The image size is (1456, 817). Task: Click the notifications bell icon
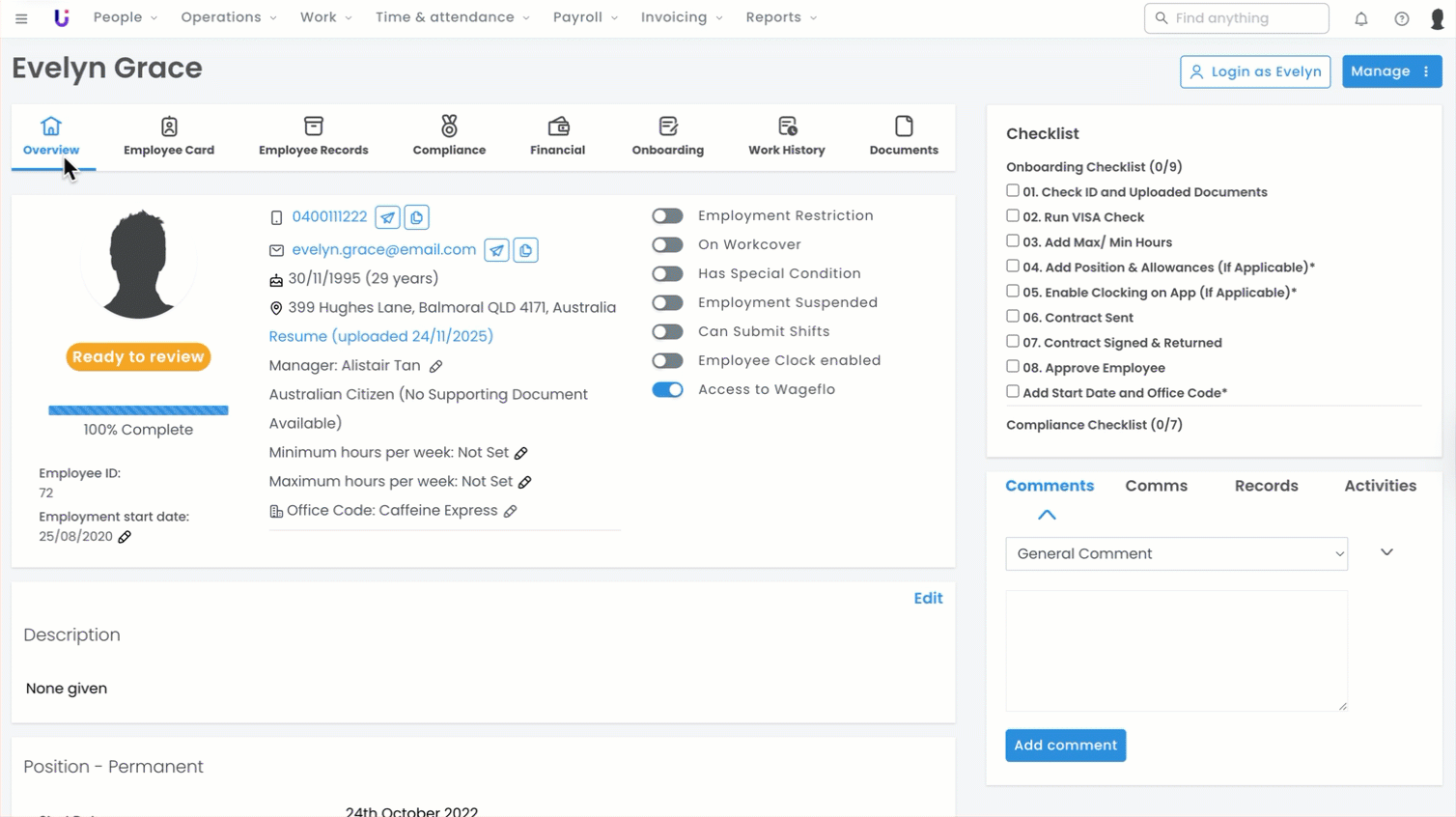(1360, 18)
